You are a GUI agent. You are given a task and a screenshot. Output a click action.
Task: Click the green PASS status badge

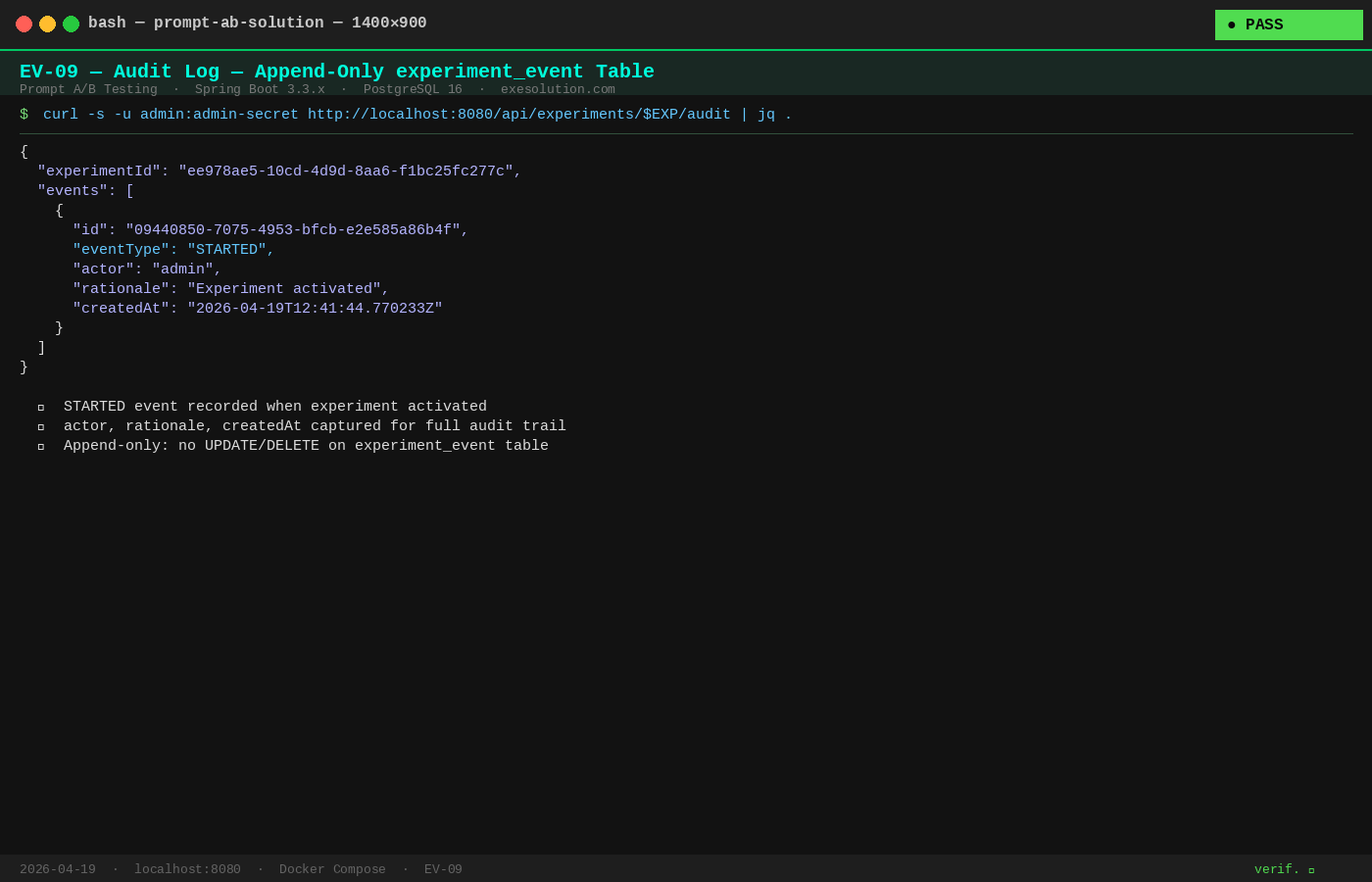[1288, 25]
